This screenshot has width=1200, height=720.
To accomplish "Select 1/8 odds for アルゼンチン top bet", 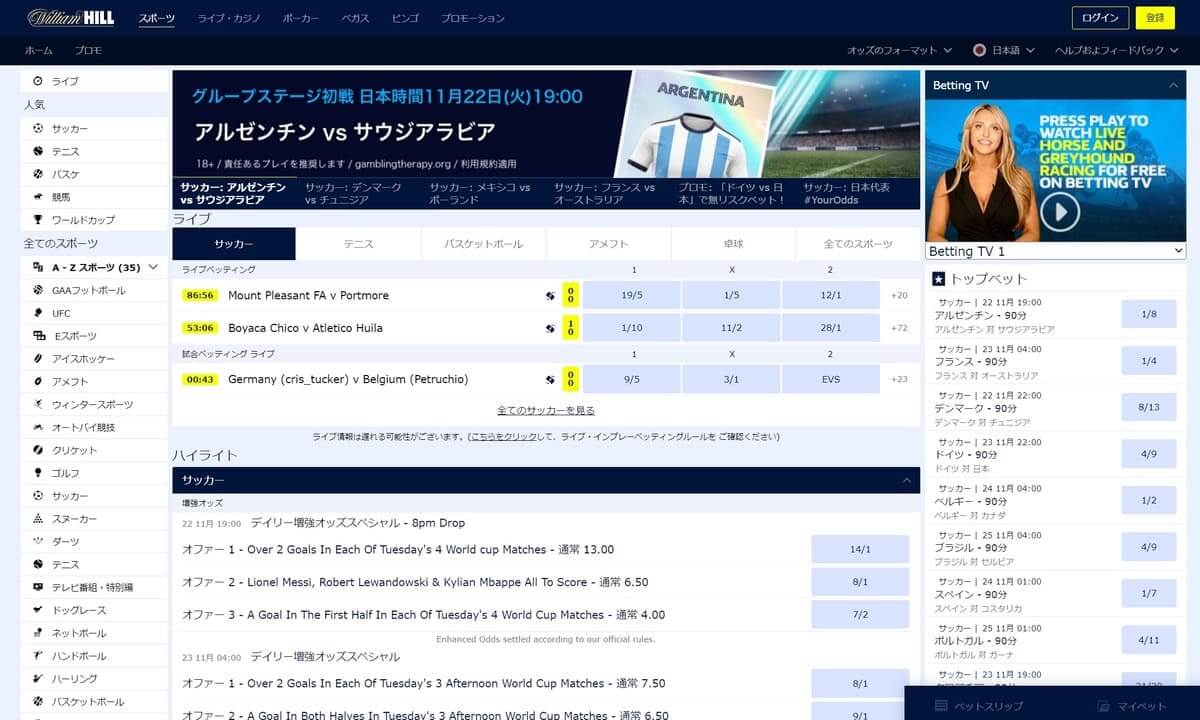I will click(x=1149, y=314).
